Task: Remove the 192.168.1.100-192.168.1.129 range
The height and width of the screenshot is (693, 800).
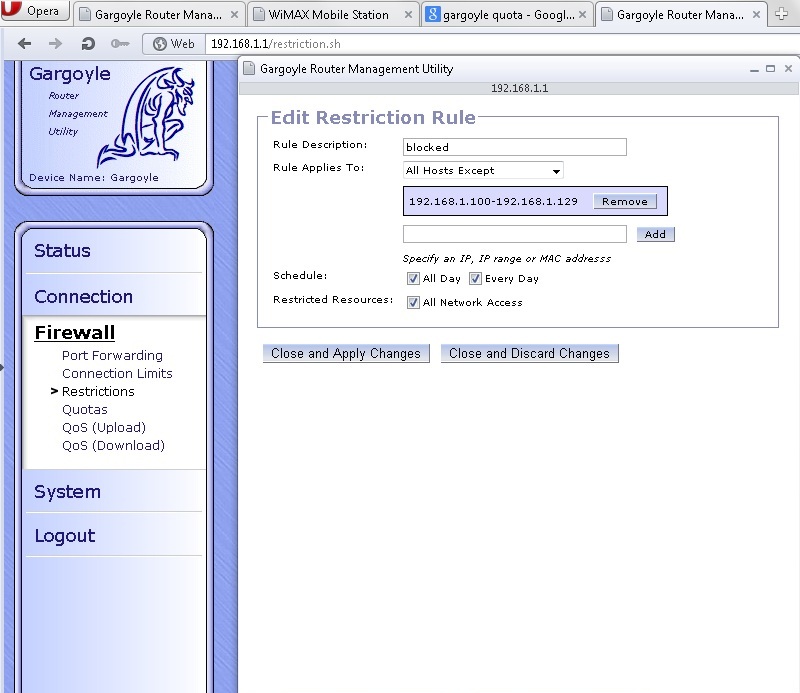Action: (x=624, y=202)
